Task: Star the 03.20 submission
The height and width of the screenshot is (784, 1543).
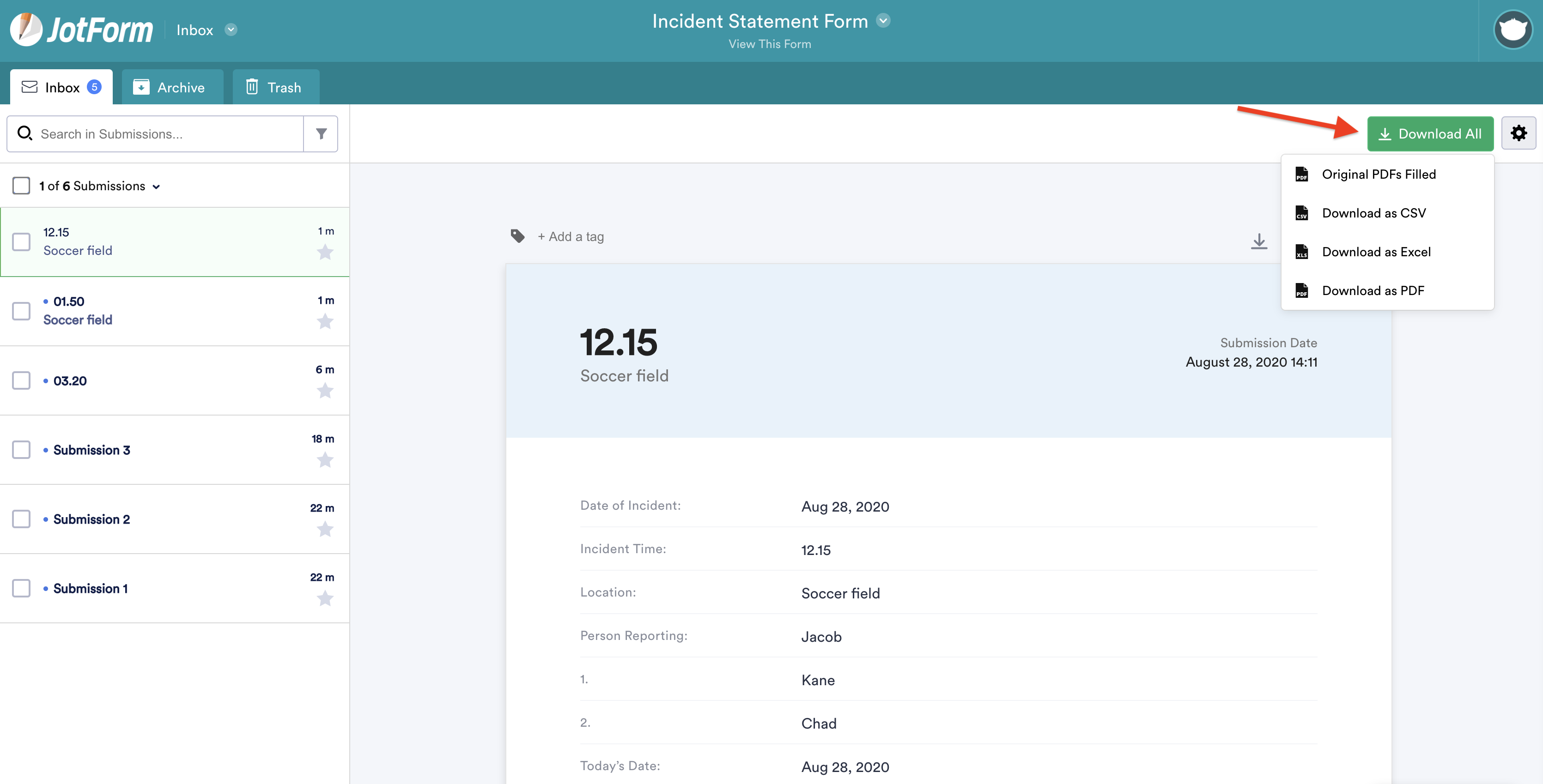Action: click(325, 391)
